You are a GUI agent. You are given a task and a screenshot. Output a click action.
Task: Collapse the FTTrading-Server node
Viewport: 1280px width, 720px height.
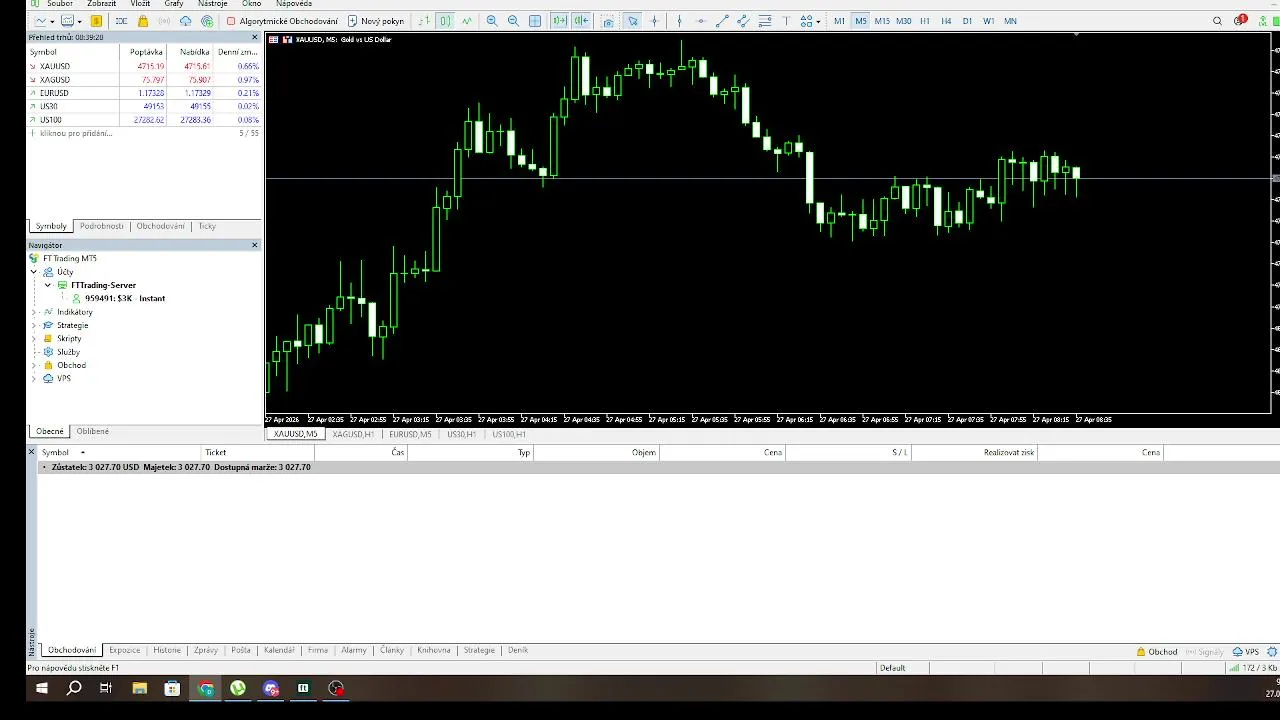tap(47, 285)
